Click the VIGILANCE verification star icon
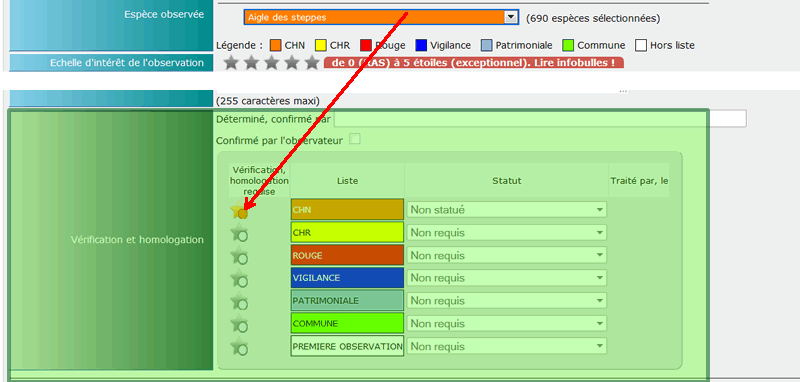The height and width of the screenshot is (382, 800). click(239, 278)
